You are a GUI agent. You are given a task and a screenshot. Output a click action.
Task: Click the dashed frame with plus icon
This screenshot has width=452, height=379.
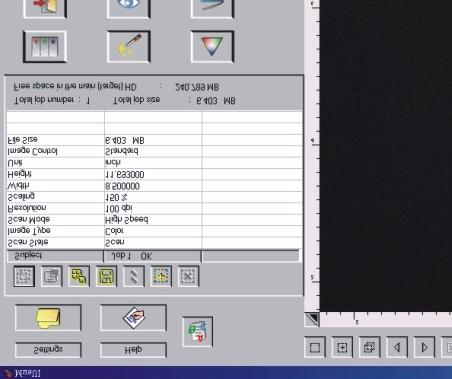click(161, 276)
